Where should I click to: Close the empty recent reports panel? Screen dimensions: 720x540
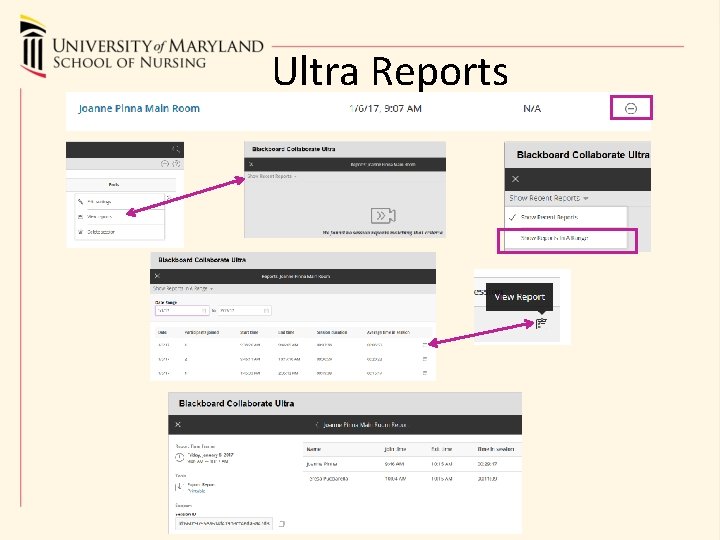click(251, 164)
